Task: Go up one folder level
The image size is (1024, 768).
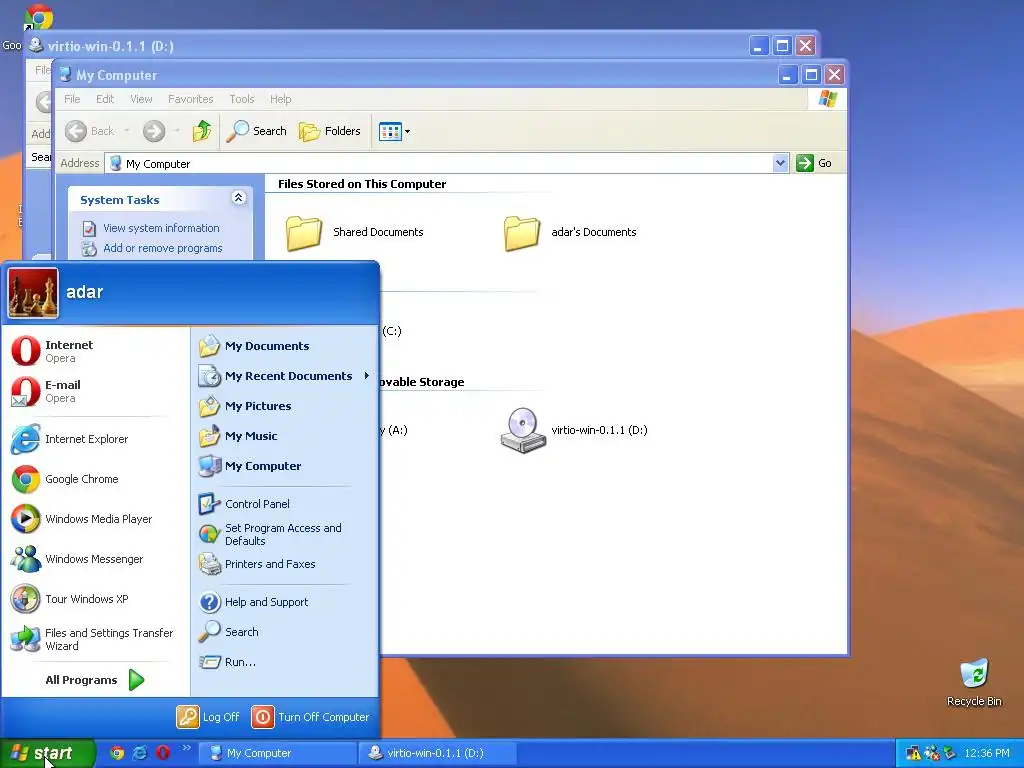Action: tap(202, 131)
